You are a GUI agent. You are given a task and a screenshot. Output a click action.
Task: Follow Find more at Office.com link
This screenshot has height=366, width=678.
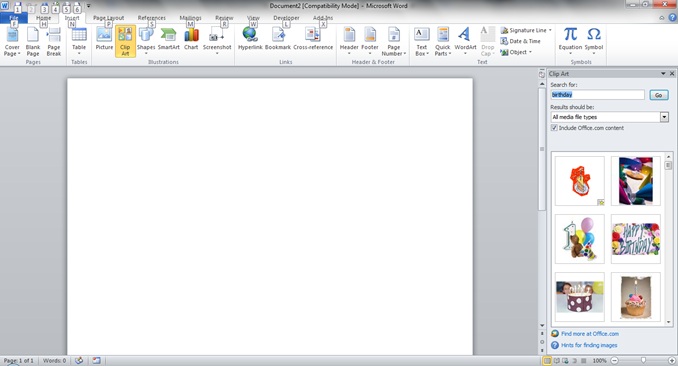[x=590, y=334]
